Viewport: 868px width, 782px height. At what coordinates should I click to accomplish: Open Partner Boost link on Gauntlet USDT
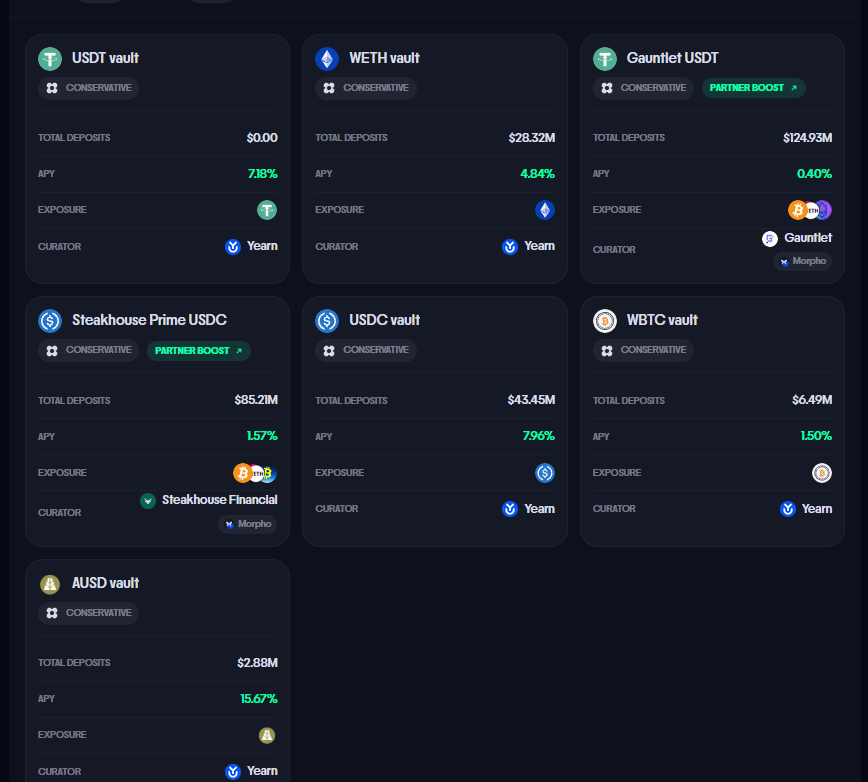click(x=753, y=88)
